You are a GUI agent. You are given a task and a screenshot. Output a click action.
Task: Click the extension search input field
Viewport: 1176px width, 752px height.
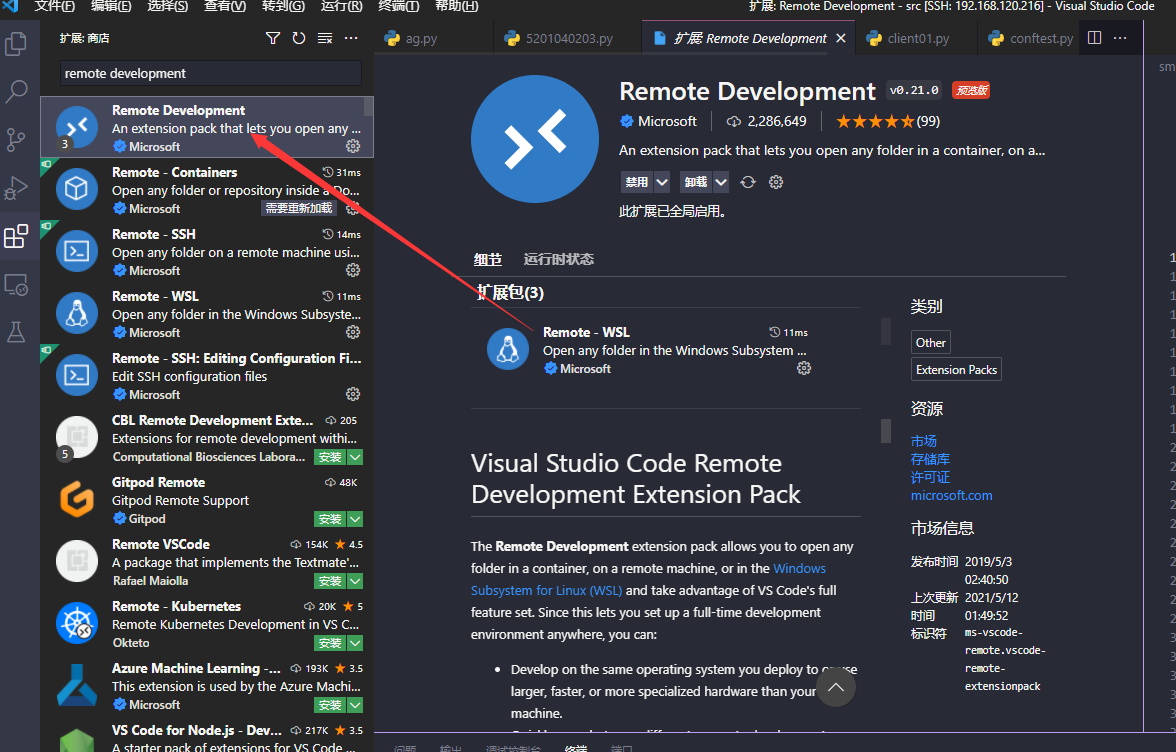tap(211, 73)
